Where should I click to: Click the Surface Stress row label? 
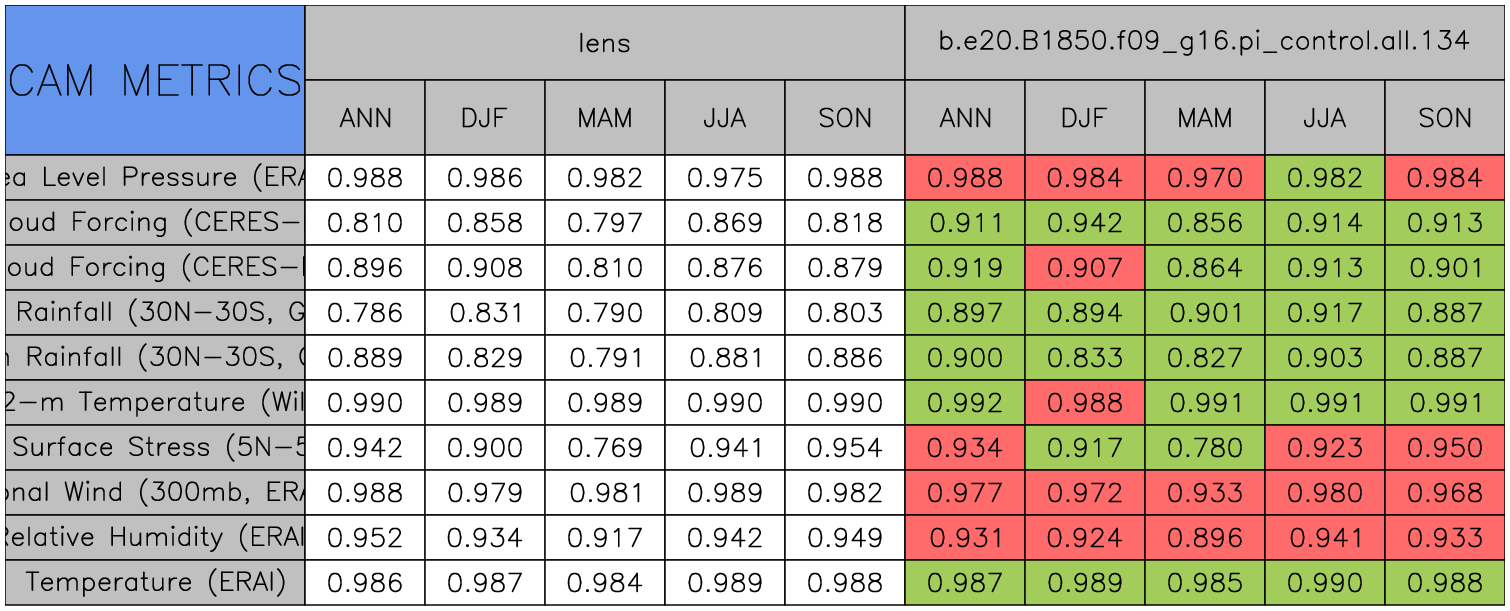(x=155, y=448)
